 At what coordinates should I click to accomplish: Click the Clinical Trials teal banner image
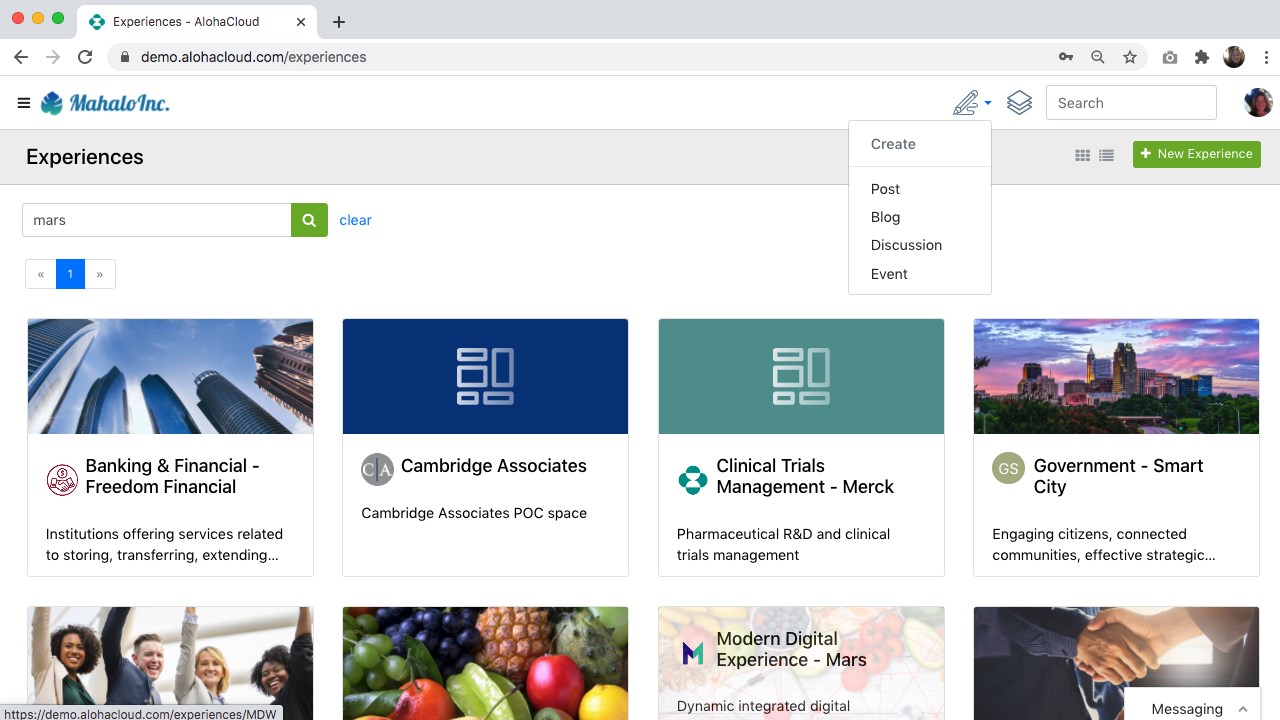pyautogui.click(x=801, y=377)
